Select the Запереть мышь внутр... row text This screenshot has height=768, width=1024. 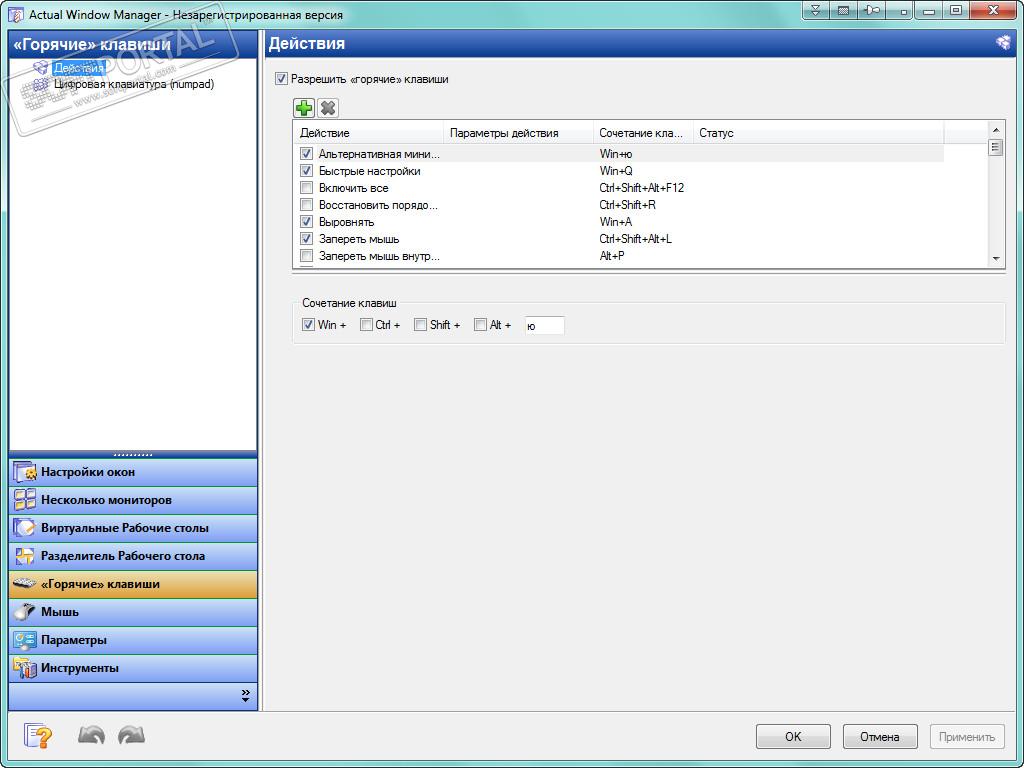tap(379, 256)
